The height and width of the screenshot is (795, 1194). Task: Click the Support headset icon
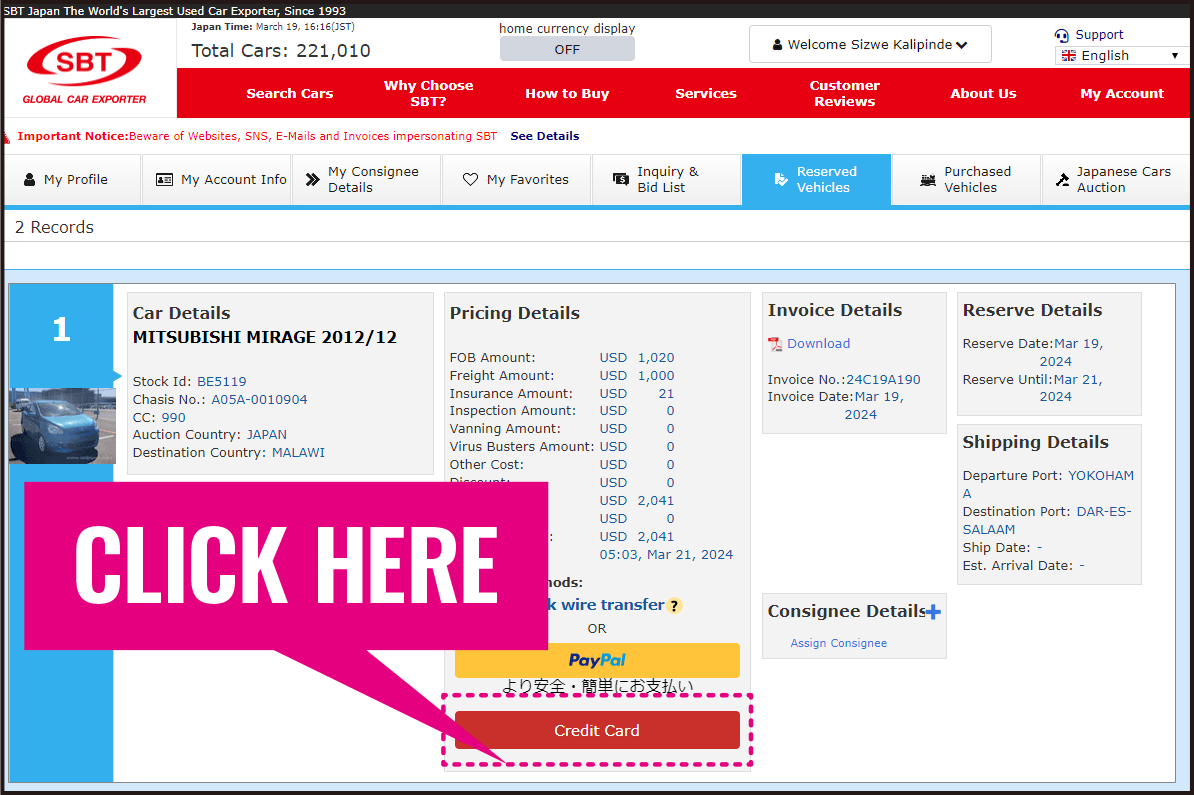coord(1062,35)
